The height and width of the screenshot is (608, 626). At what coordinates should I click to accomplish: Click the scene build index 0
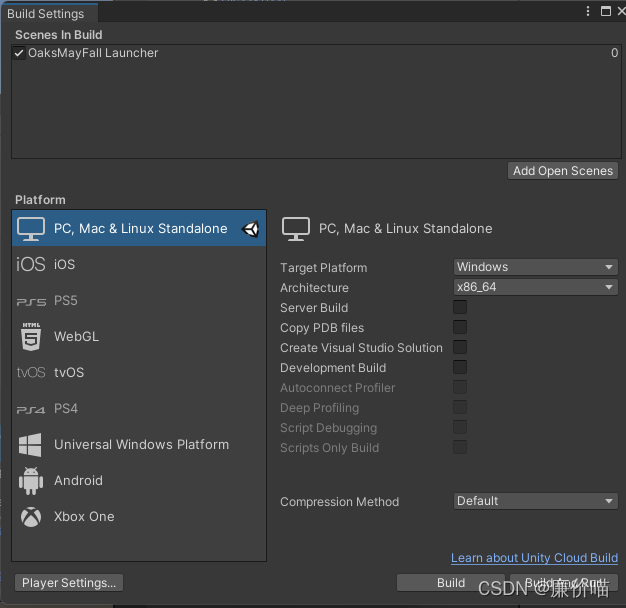[x=614, y=53]
